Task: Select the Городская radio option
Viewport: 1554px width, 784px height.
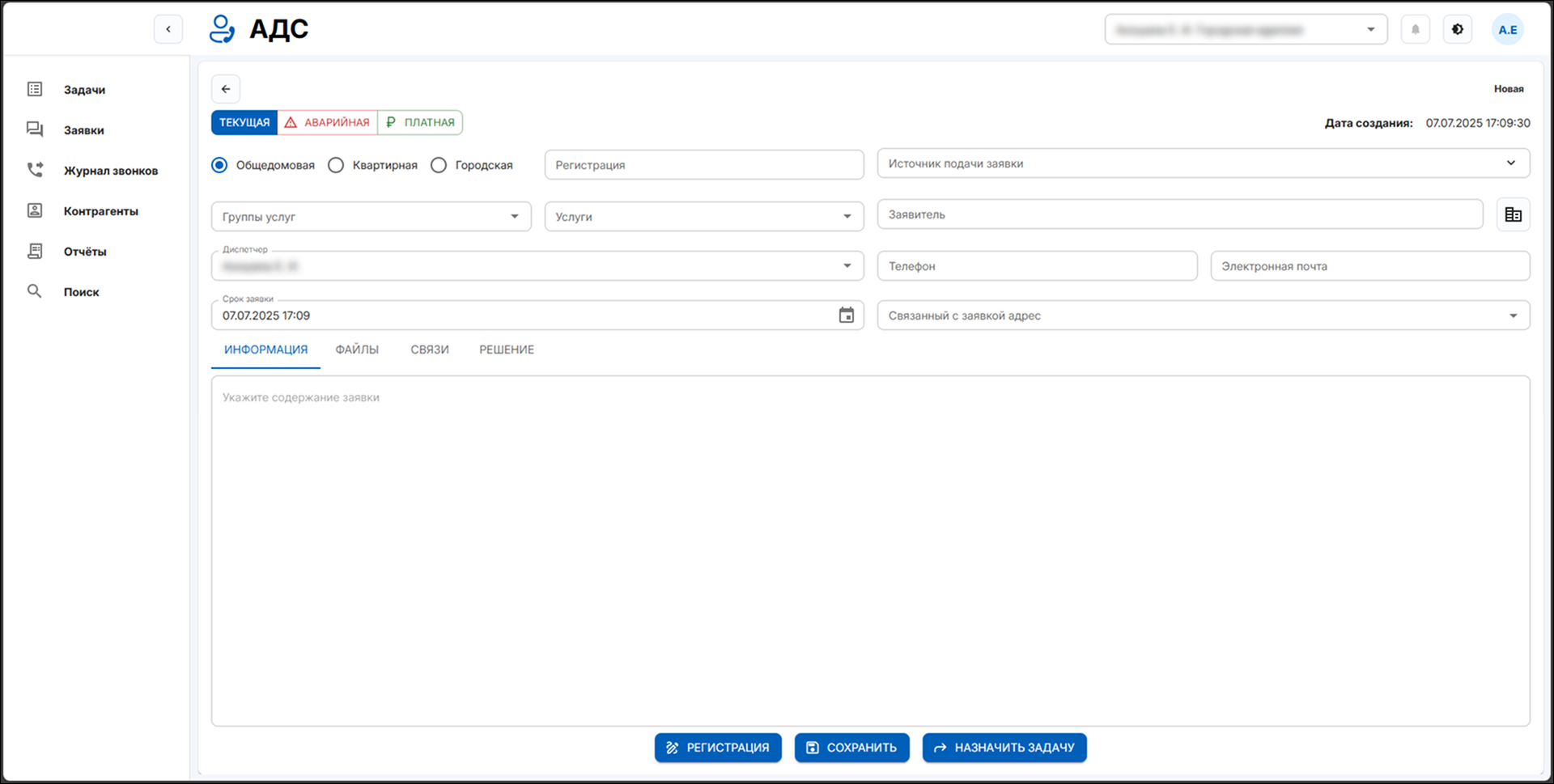Action: click(439, 165)
